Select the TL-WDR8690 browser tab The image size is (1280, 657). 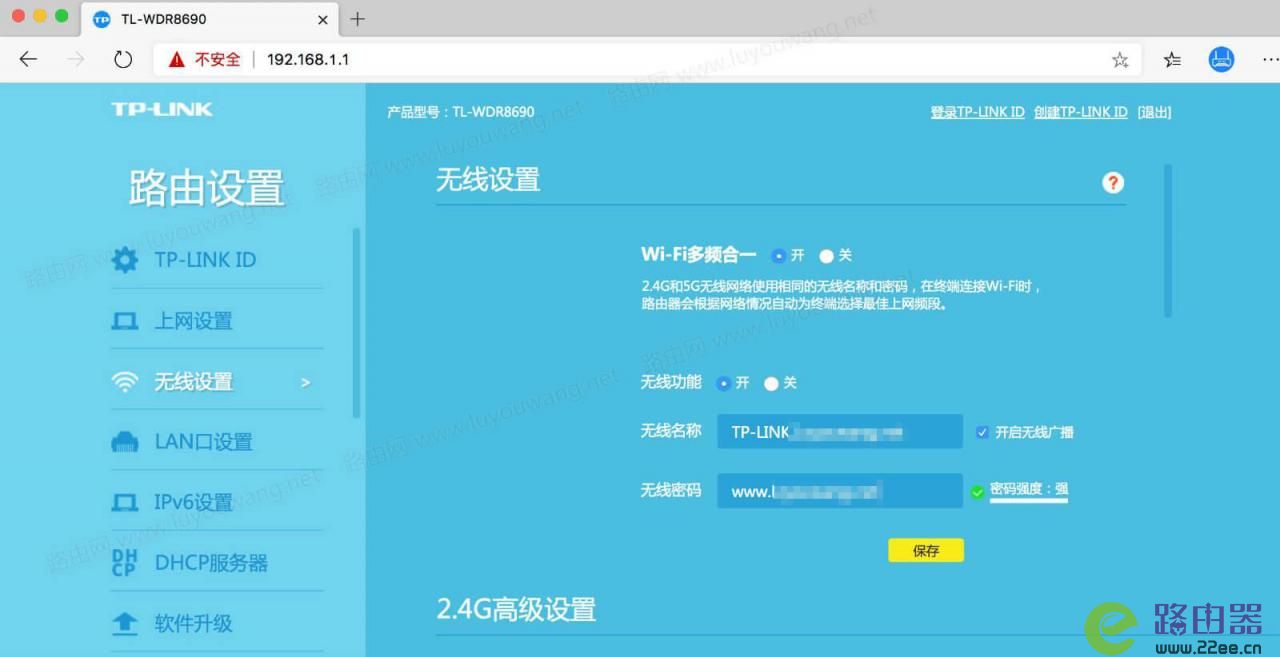[x=210, y=19]
